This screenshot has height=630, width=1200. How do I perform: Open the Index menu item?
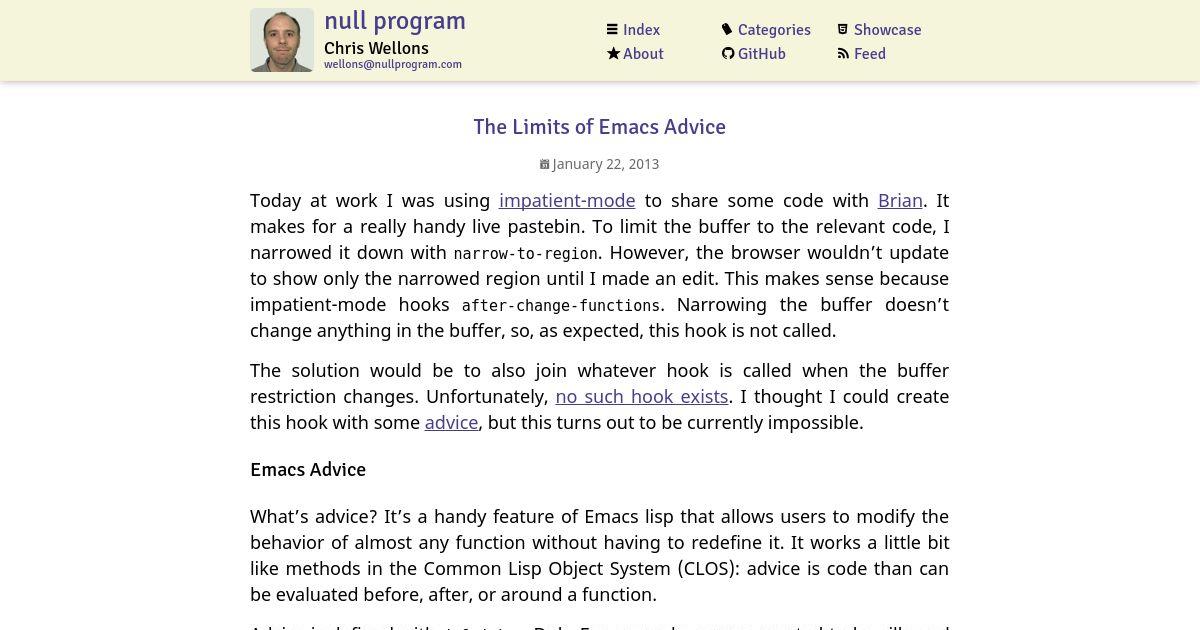(x=641, y=30)
